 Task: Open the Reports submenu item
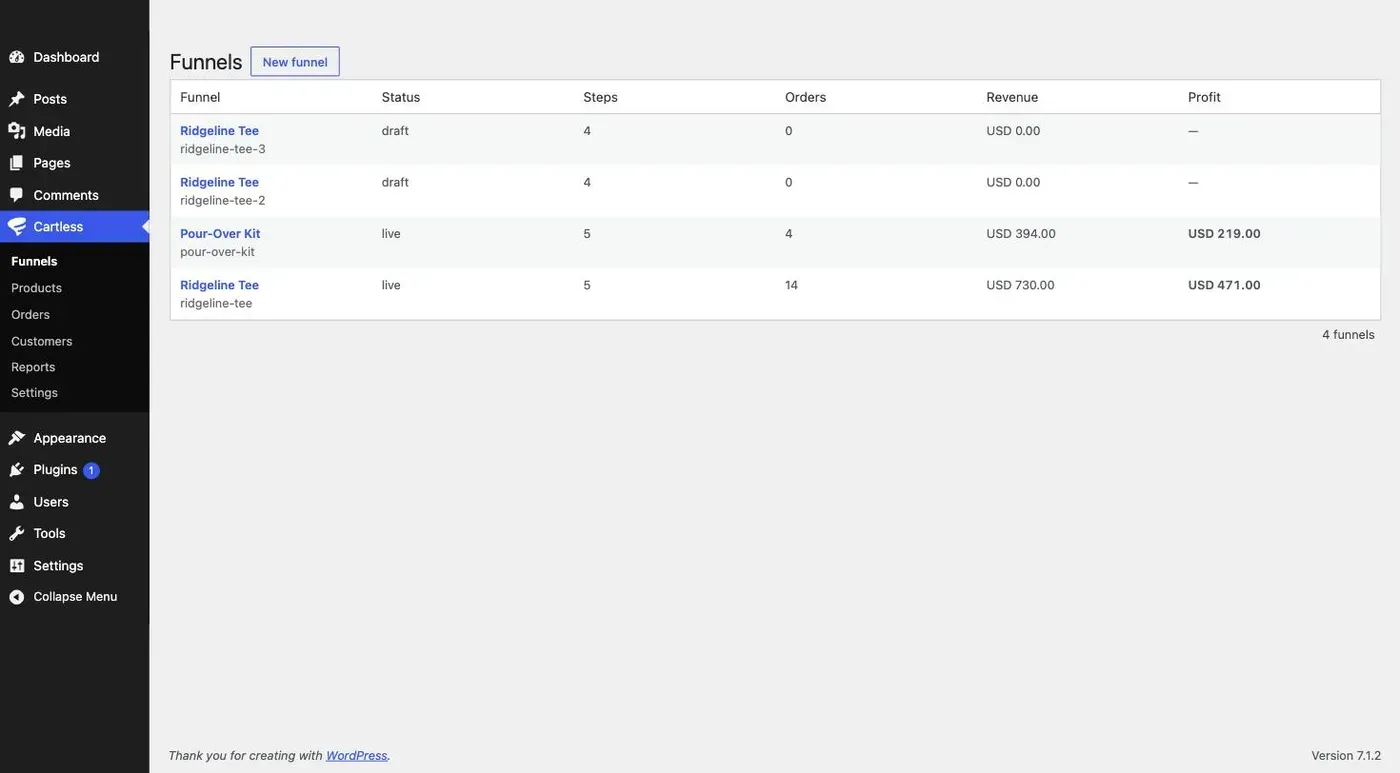[x=33, y=367]
